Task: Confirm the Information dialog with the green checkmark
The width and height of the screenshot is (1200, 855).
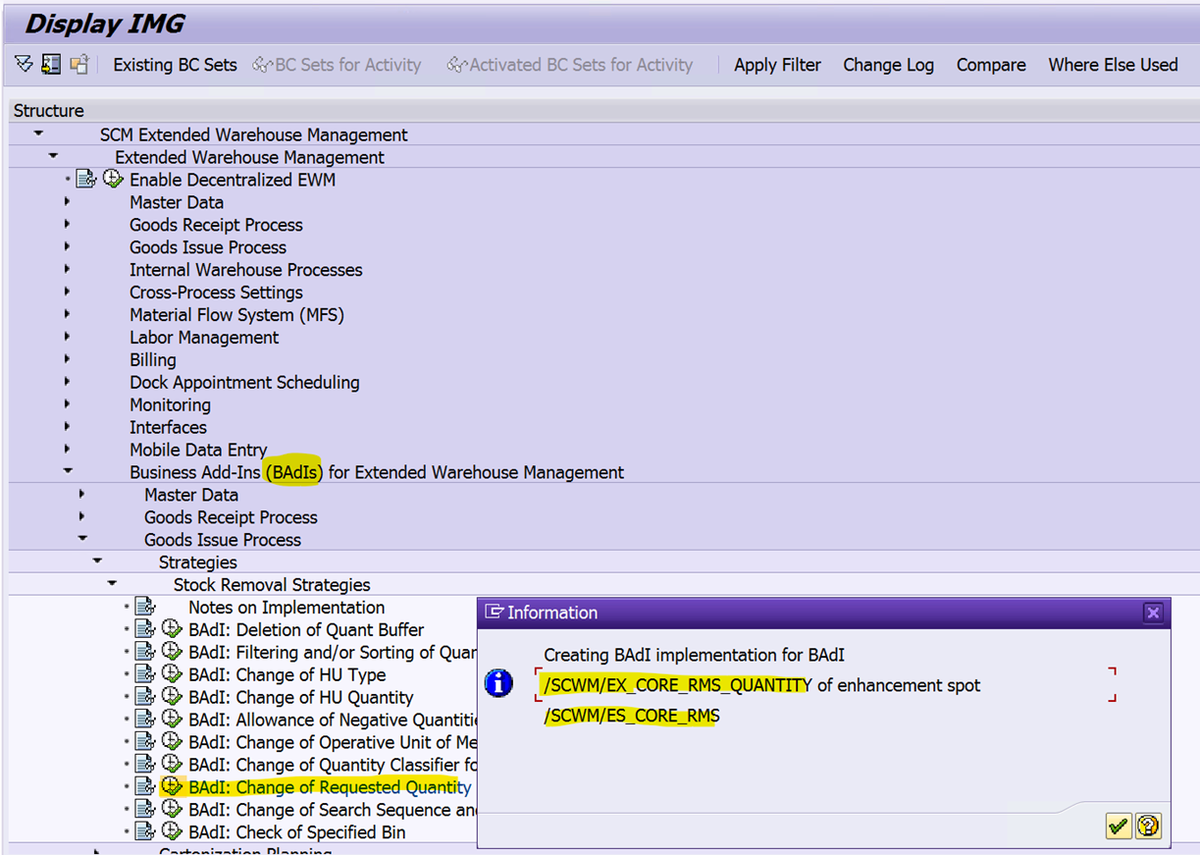Action: coord(1118,825)
